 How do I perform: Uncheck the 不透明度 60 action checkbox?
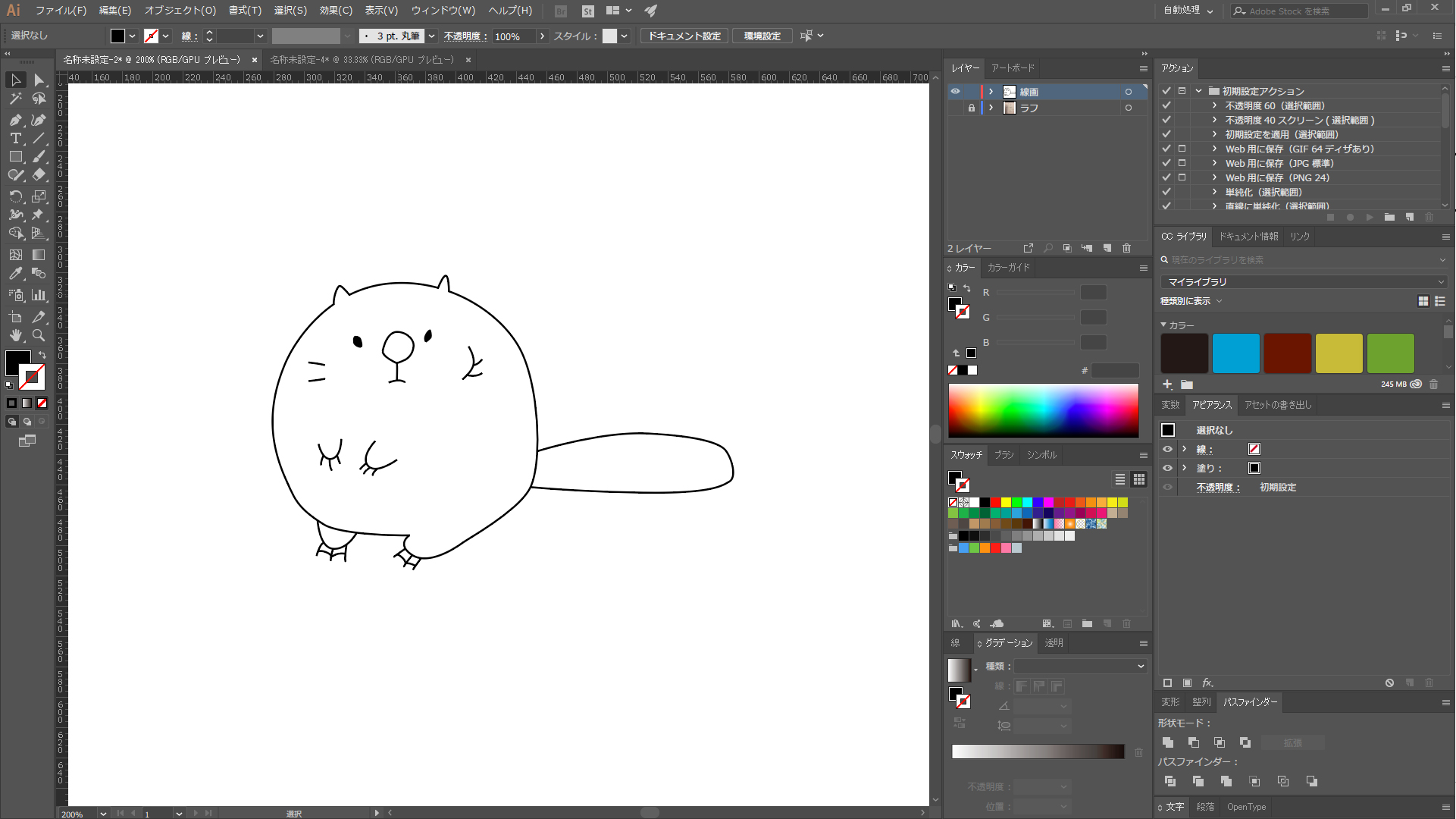pyautogui.click(x=1166, y=105)
